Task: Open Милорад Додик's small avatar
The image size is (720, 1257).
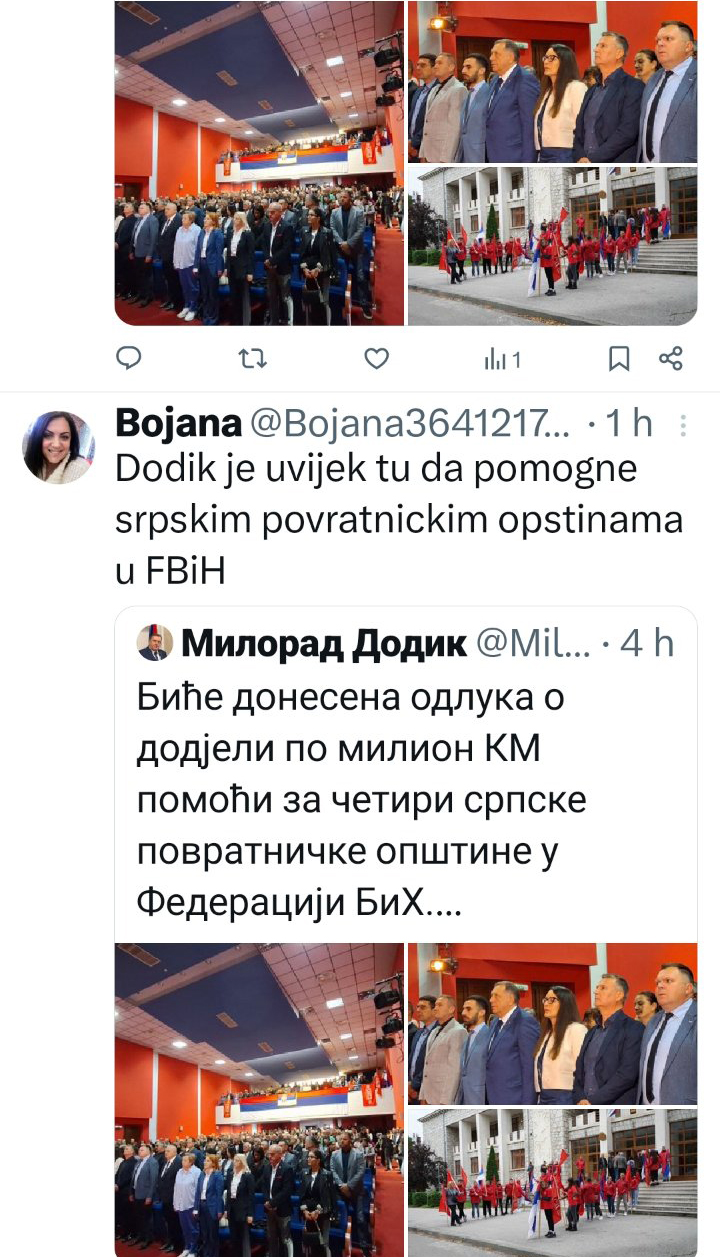Action: click(x=153, y=644)
